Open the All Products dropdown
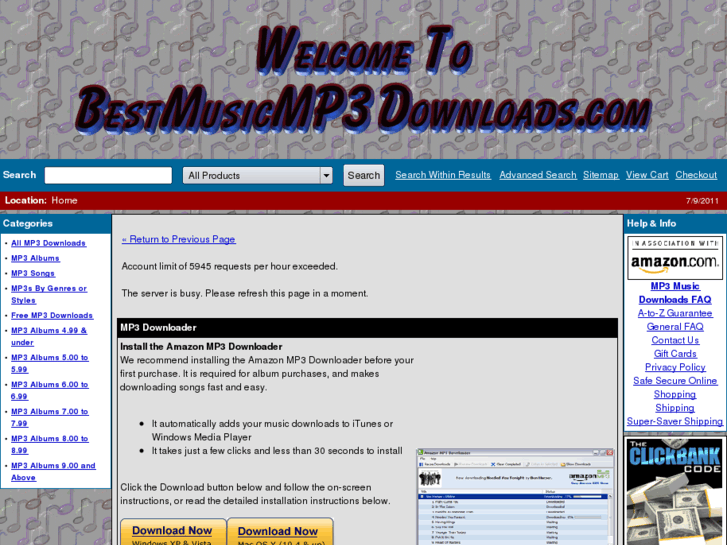The width and height of the screenshot is (727, 545). pos(257,175)
